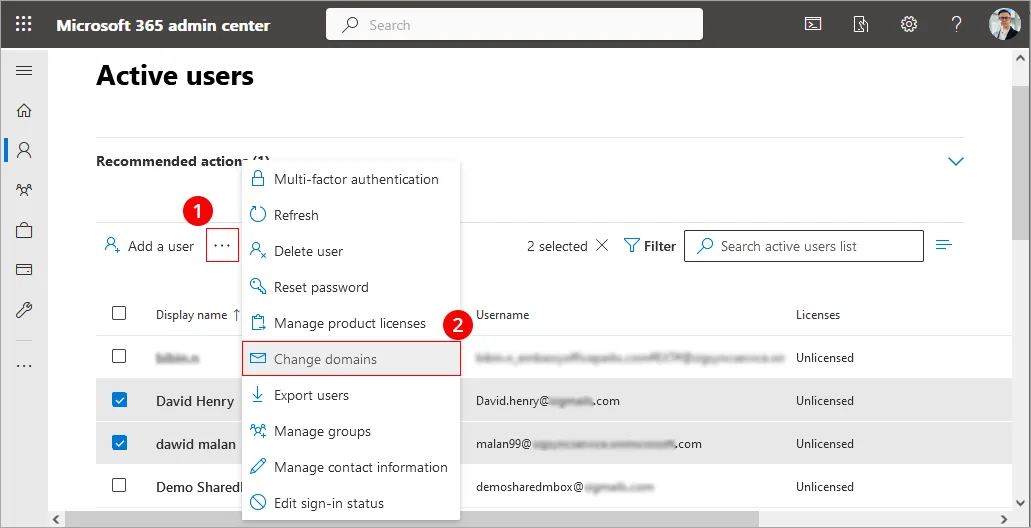Click the David.henry@ username cell
The width and height of the screenshot is (1031, 528).
(548, 400)
